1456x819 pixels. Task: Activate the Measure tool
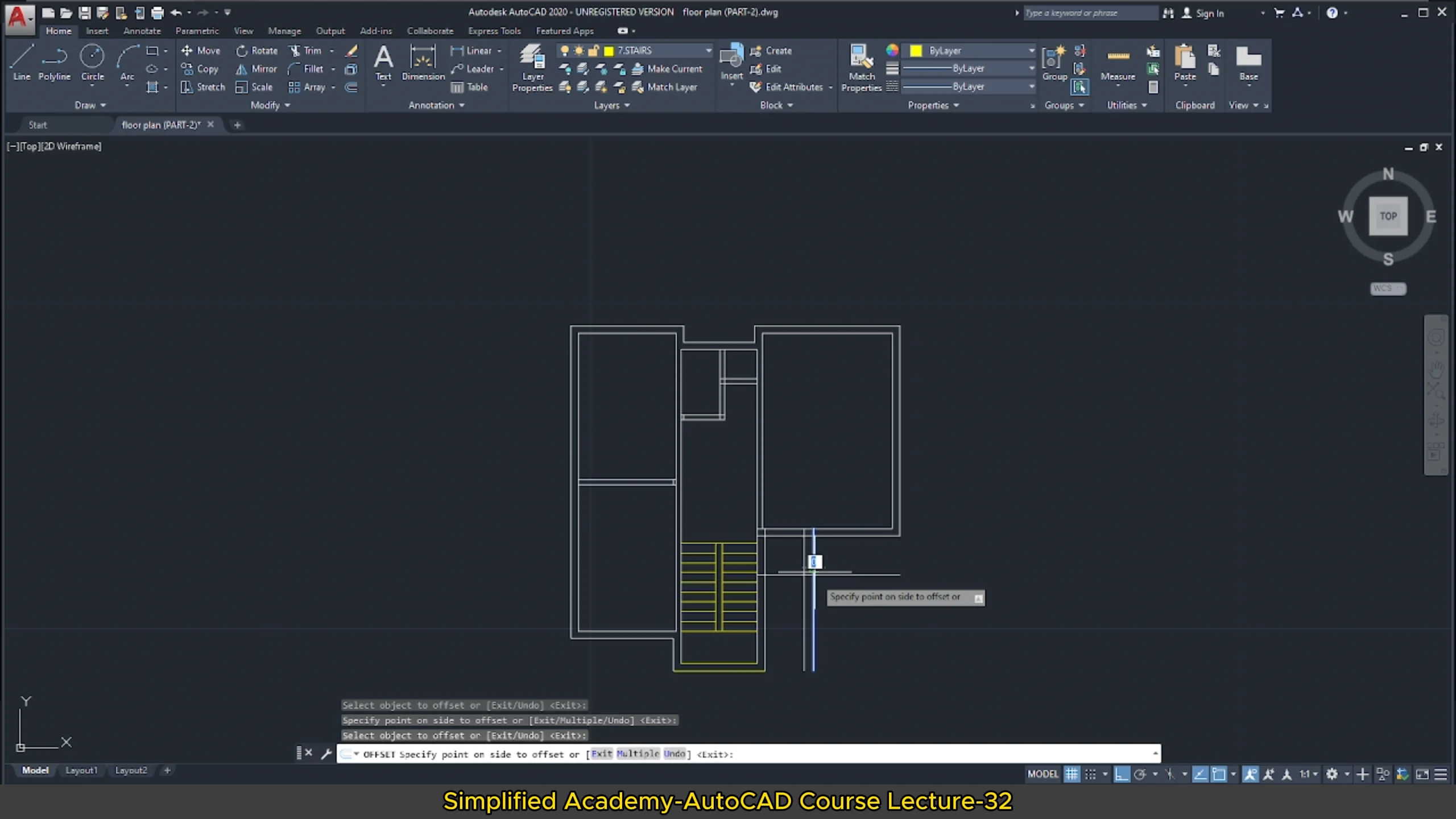tap(1116, 63)
